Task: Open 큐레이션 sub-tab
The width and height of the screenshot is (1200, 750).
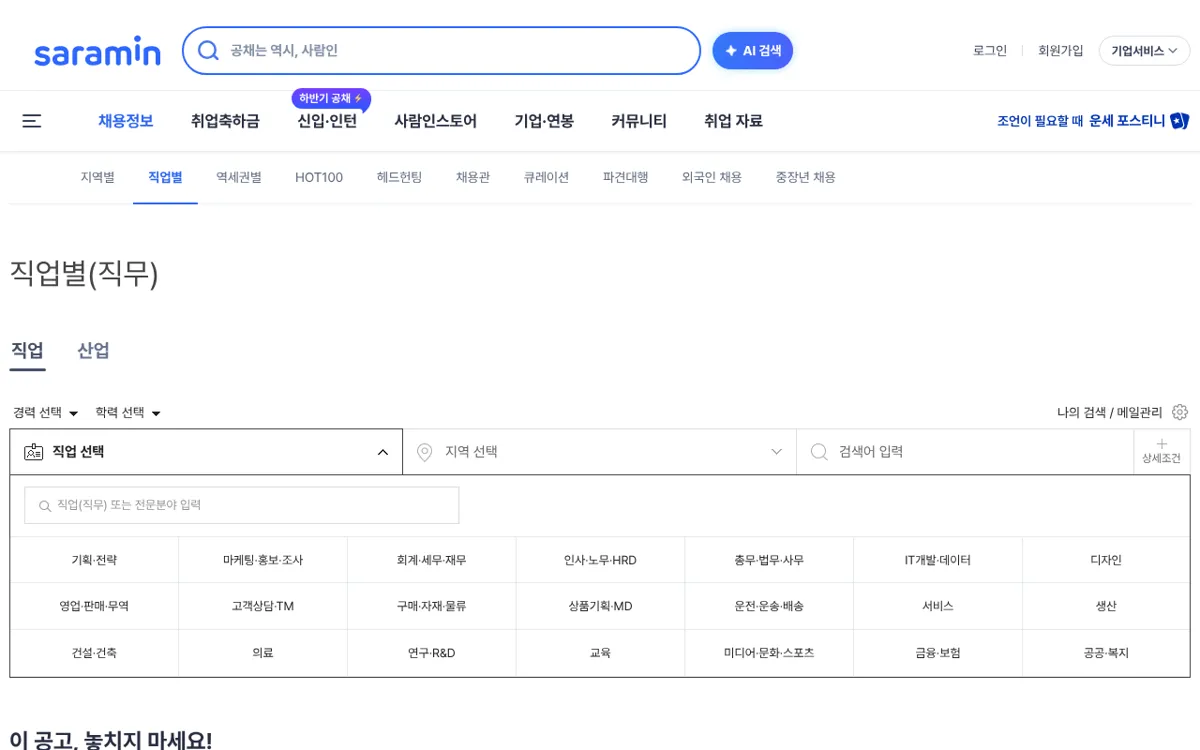Action: click(547, 177)
